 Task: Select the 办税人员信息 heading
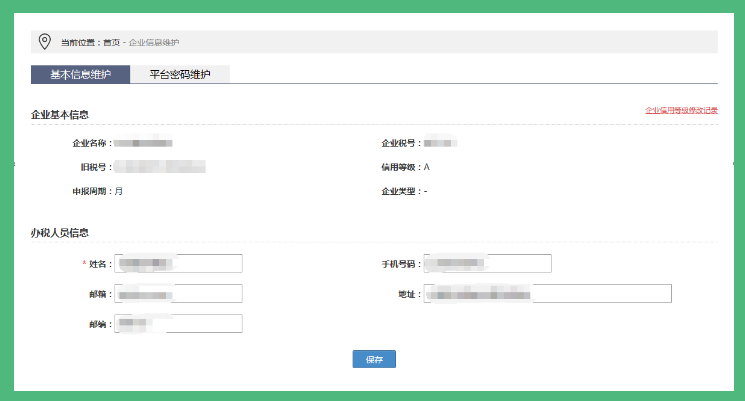[x=60, y=233]
